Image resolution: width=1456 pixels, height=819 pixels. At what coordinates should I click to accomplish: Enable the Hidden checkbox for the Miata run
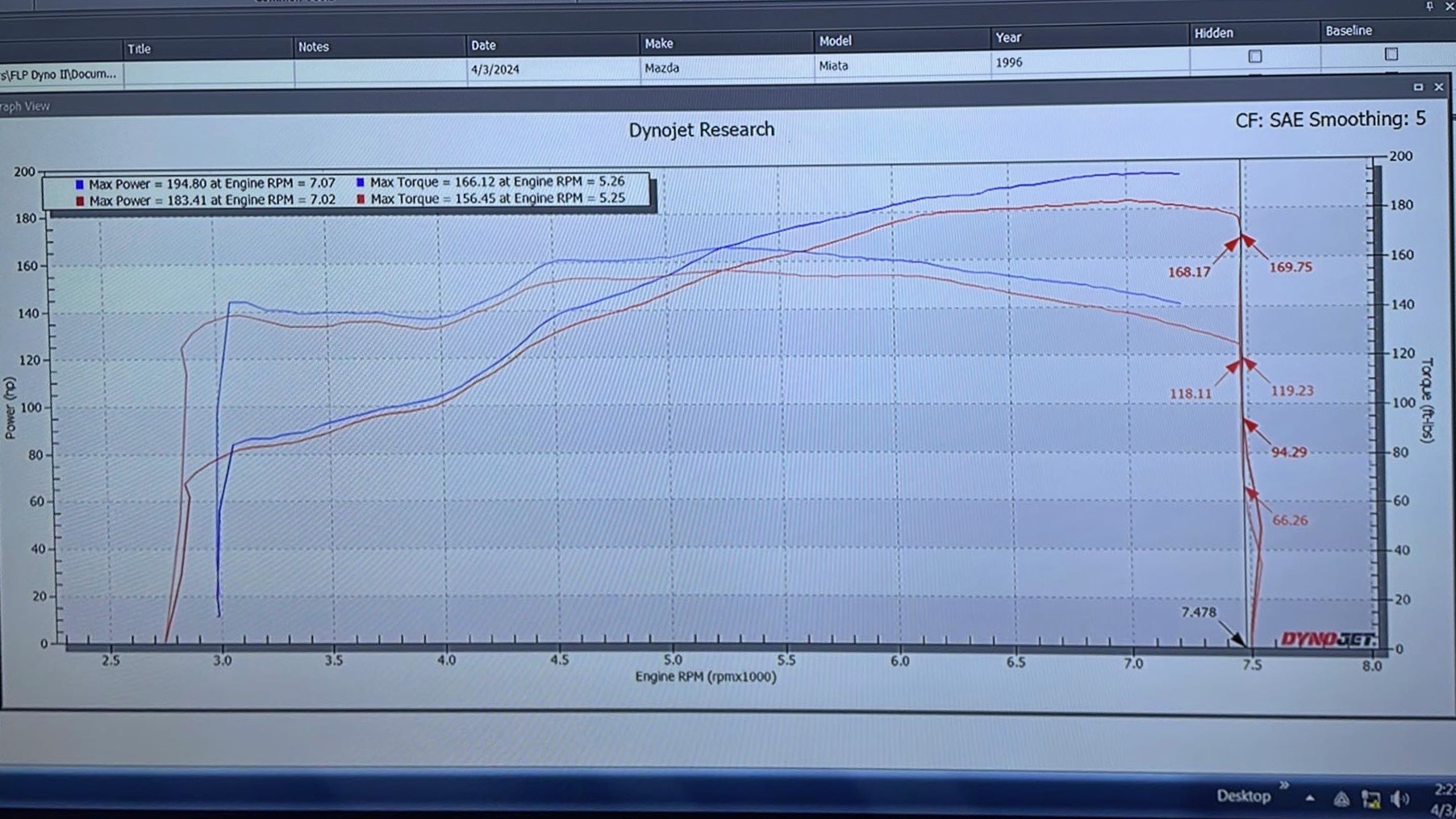1254,57
